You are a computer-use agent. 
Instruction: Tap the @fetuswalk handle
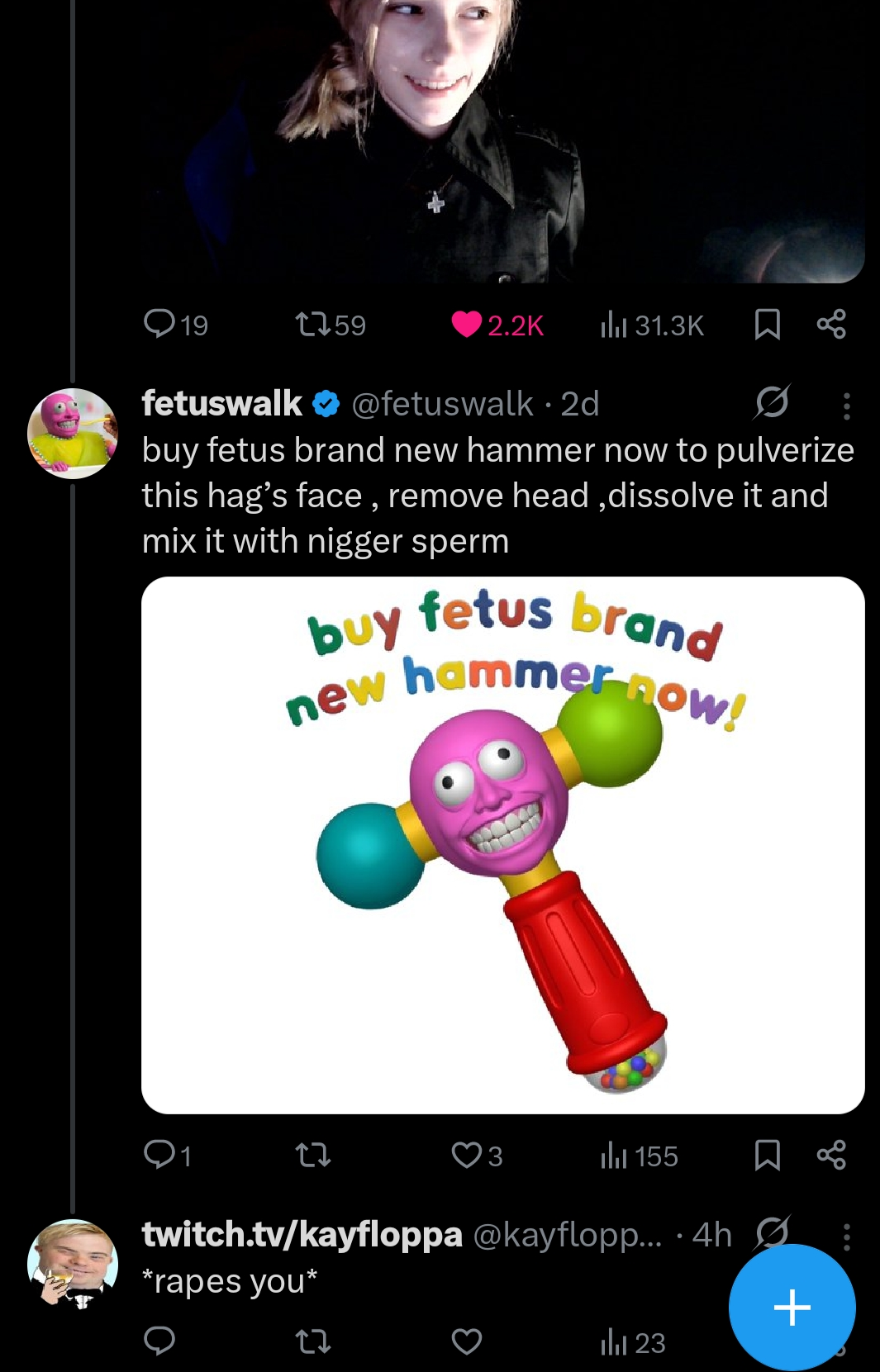point(442,404)
